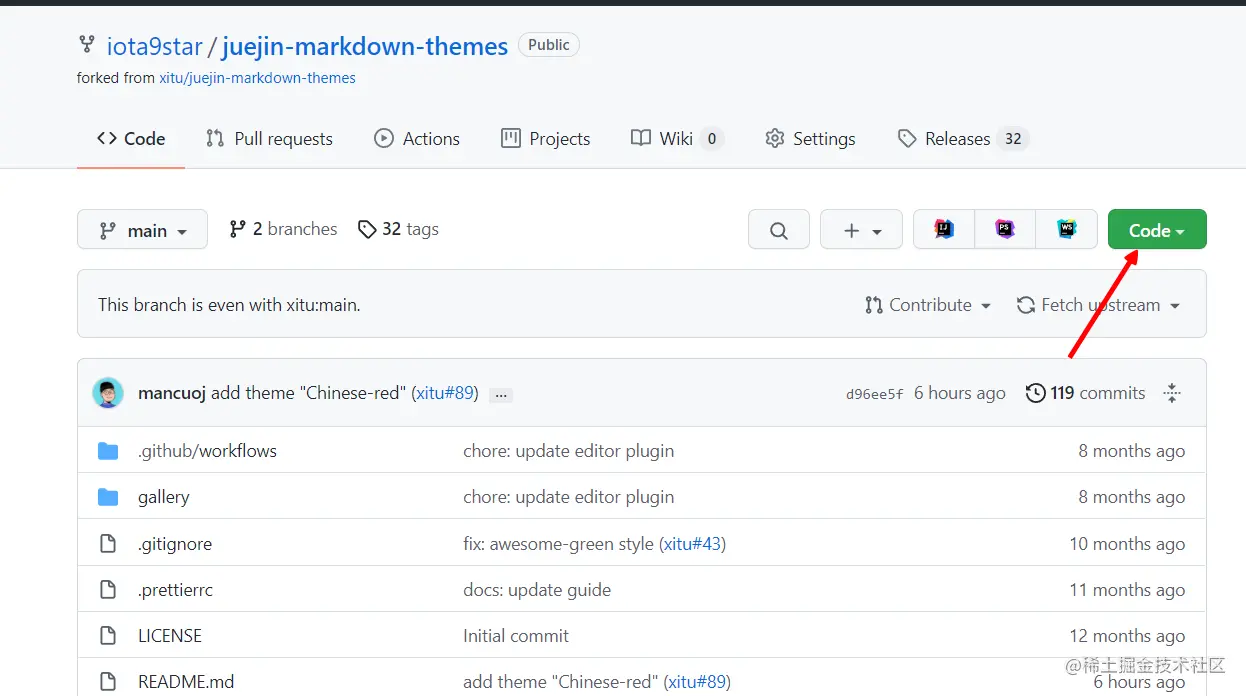Expand the Fetch upstream dropdown
1246x696 pixels.
[1098, 305]
